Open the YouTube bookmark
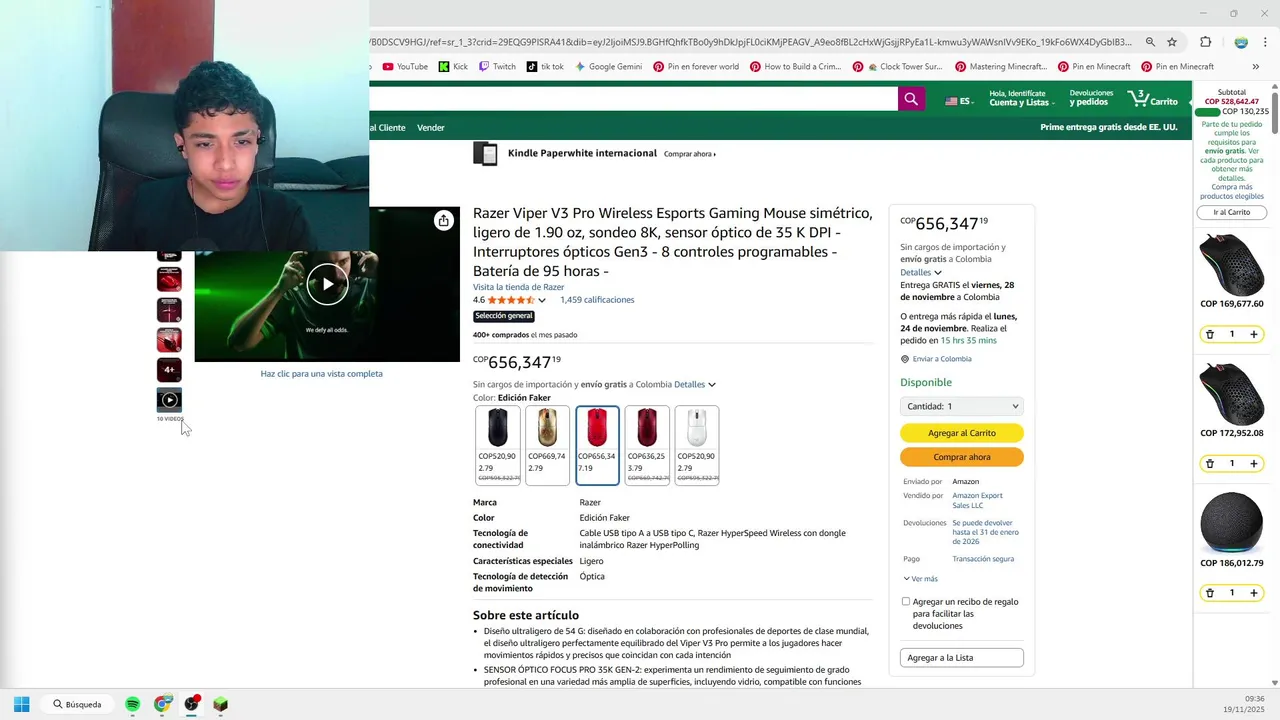Viewport: 1280px width, 720px height. (x=405, y=67)
